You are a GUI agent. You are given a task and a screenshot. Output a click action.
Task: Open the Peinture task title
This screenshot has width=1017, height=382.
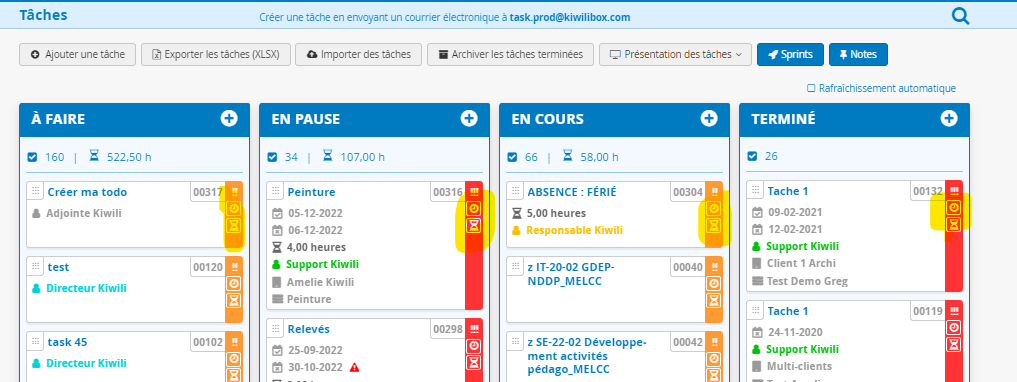tap(311, 192)
